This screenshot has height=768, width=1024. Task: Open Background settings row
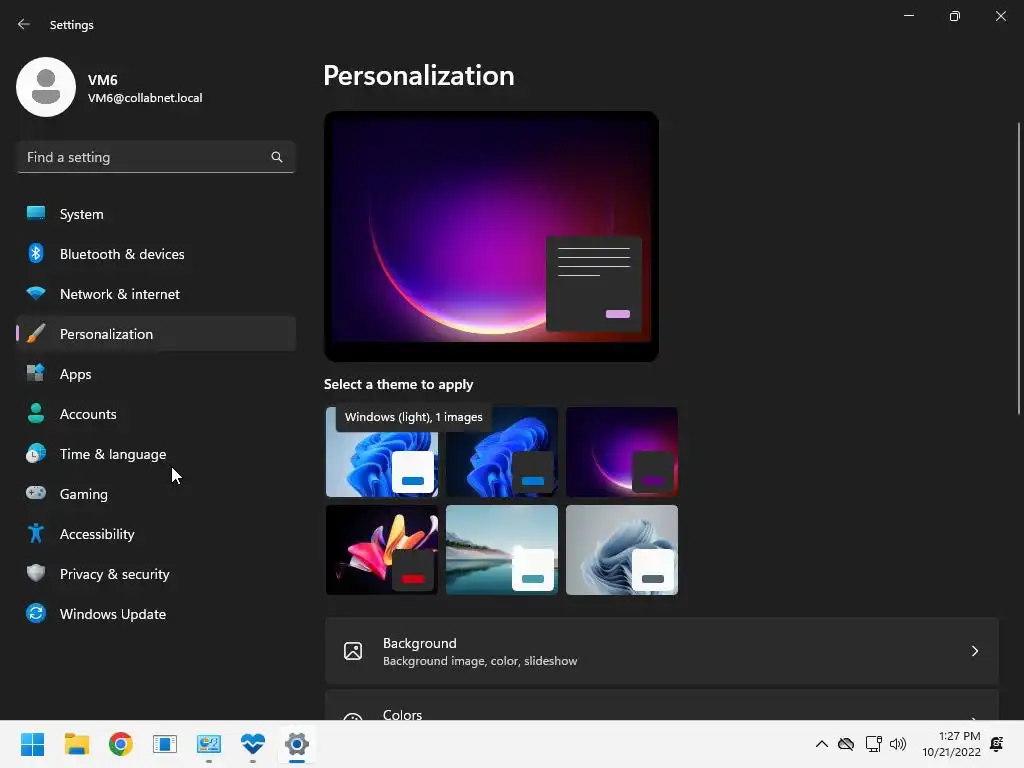(x=662, y=651)
